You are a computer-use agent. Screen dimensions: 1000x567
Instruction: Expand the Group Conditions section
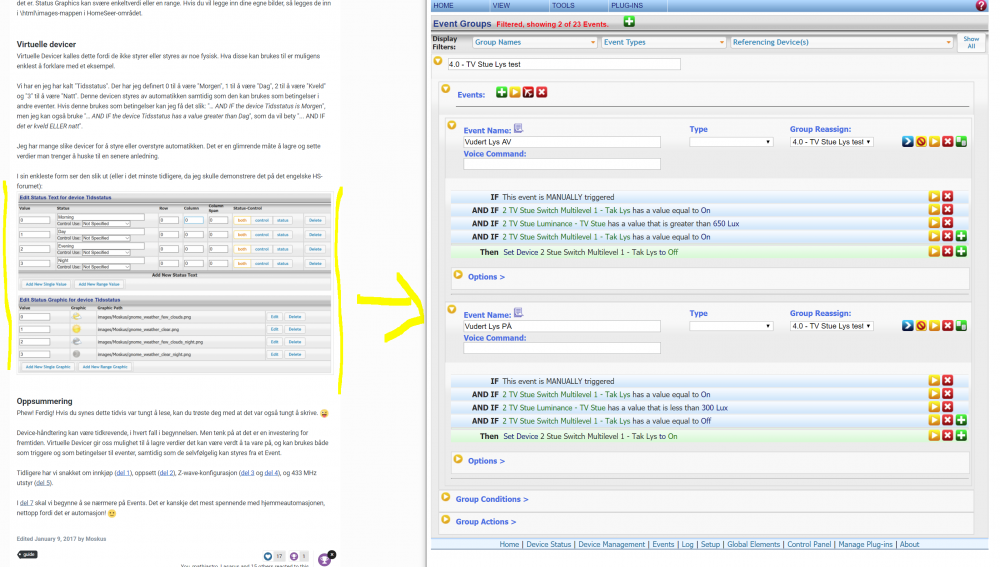pos(491,499)
